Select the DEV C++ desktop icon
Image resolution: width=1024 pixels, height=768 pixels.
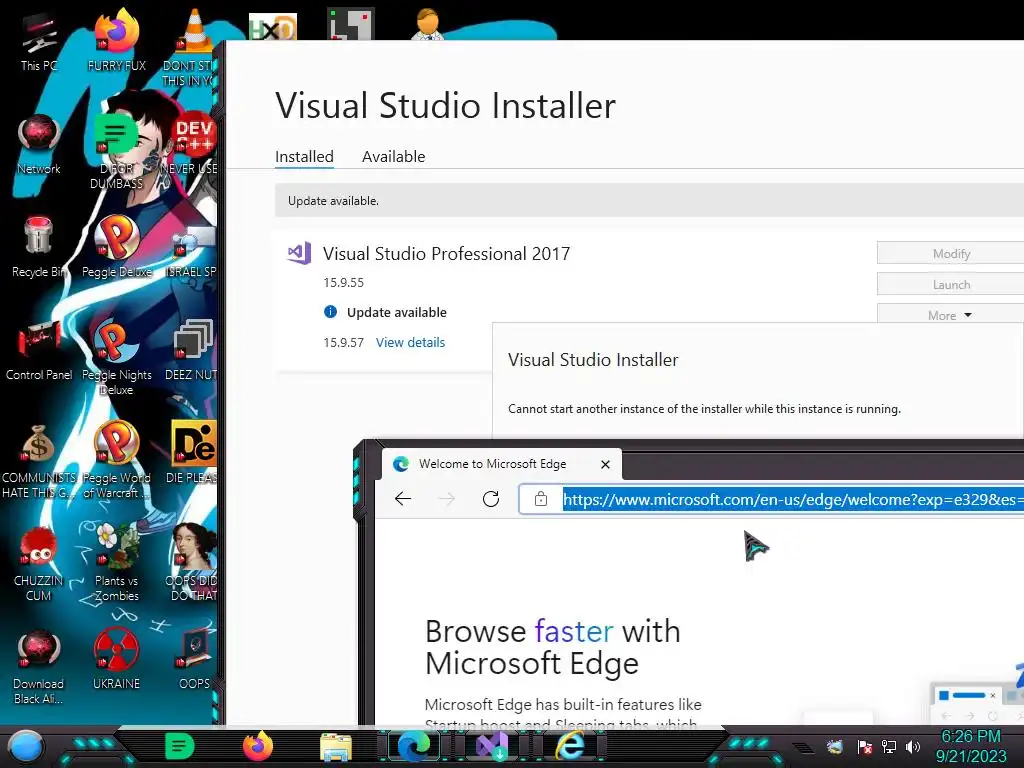pyautogui.click(x=193, y=144)
